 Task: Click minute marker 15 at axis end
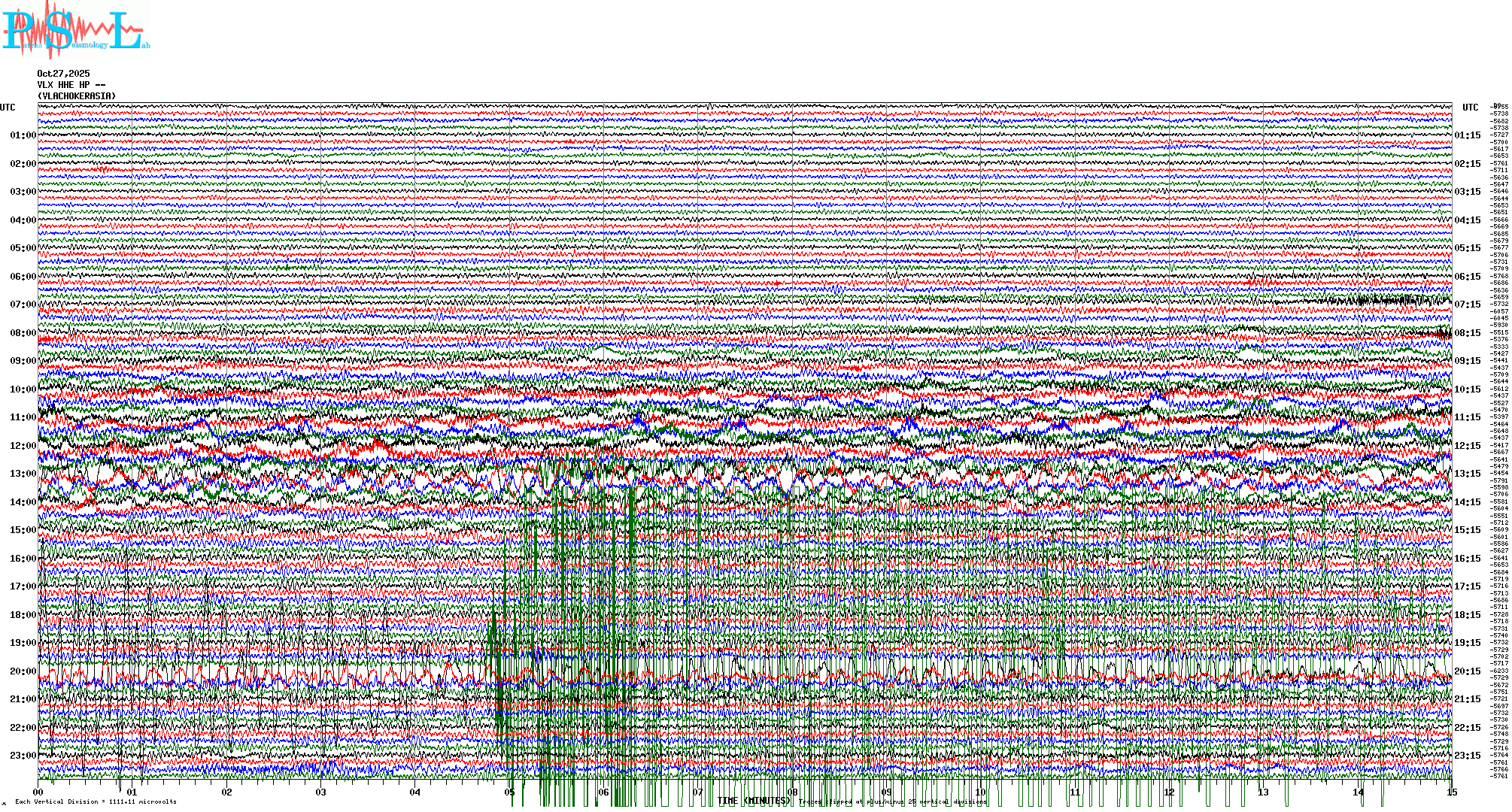tap(1451, 792)
